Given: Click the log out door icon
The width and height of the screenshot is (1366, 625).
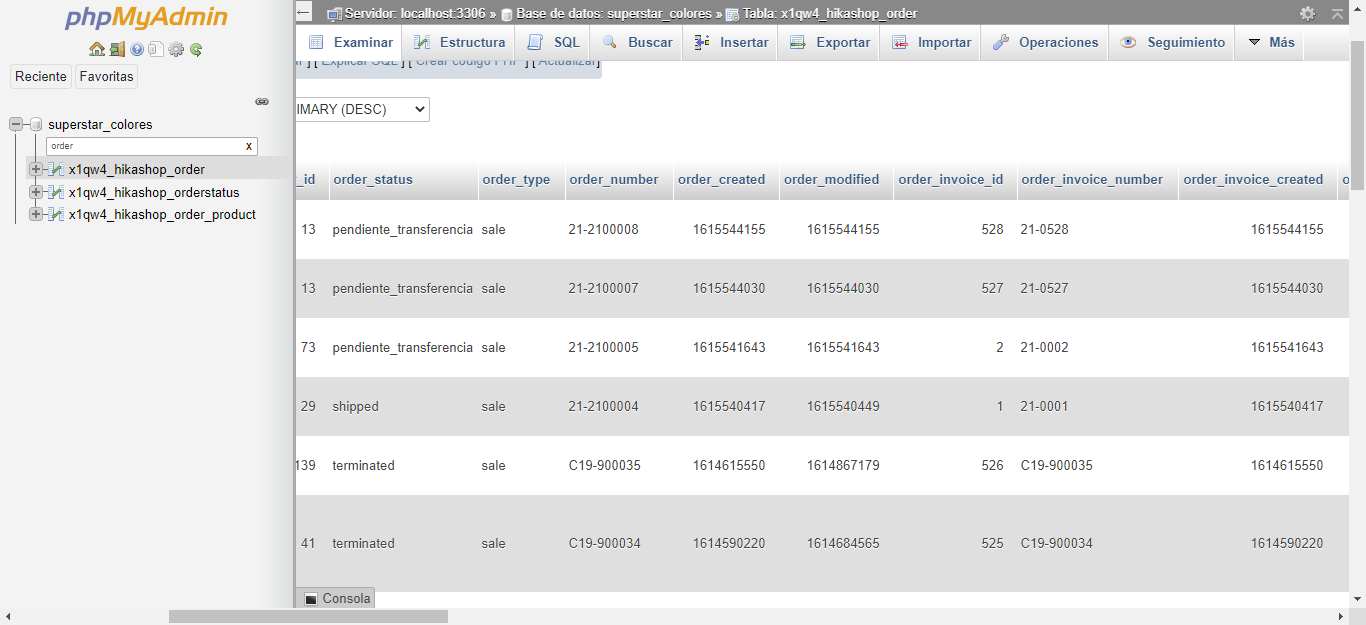Looking at the screenshot, I should click(x=117, y=49).
